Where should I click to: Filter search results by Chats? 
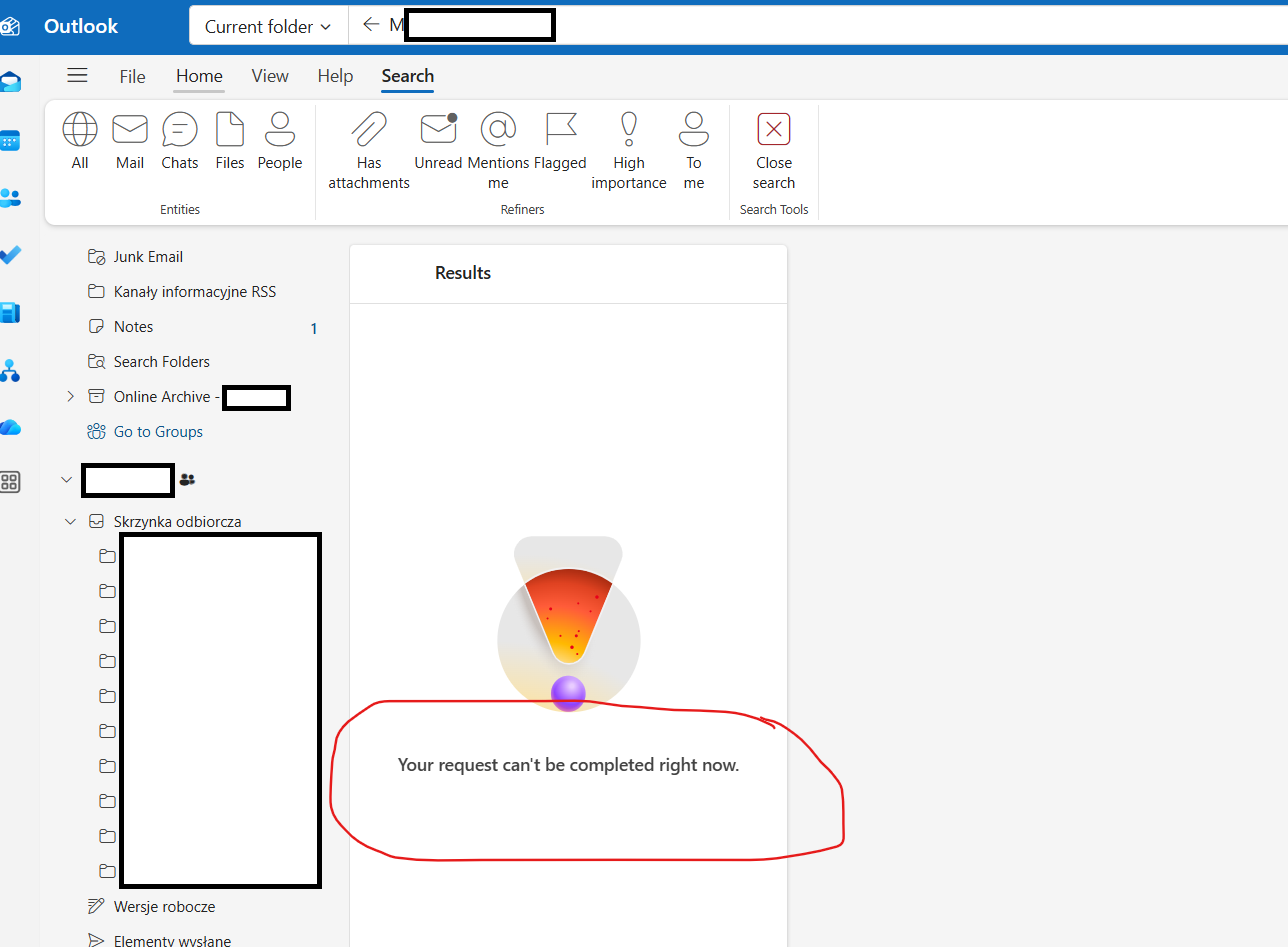click(x=180, y=141)
